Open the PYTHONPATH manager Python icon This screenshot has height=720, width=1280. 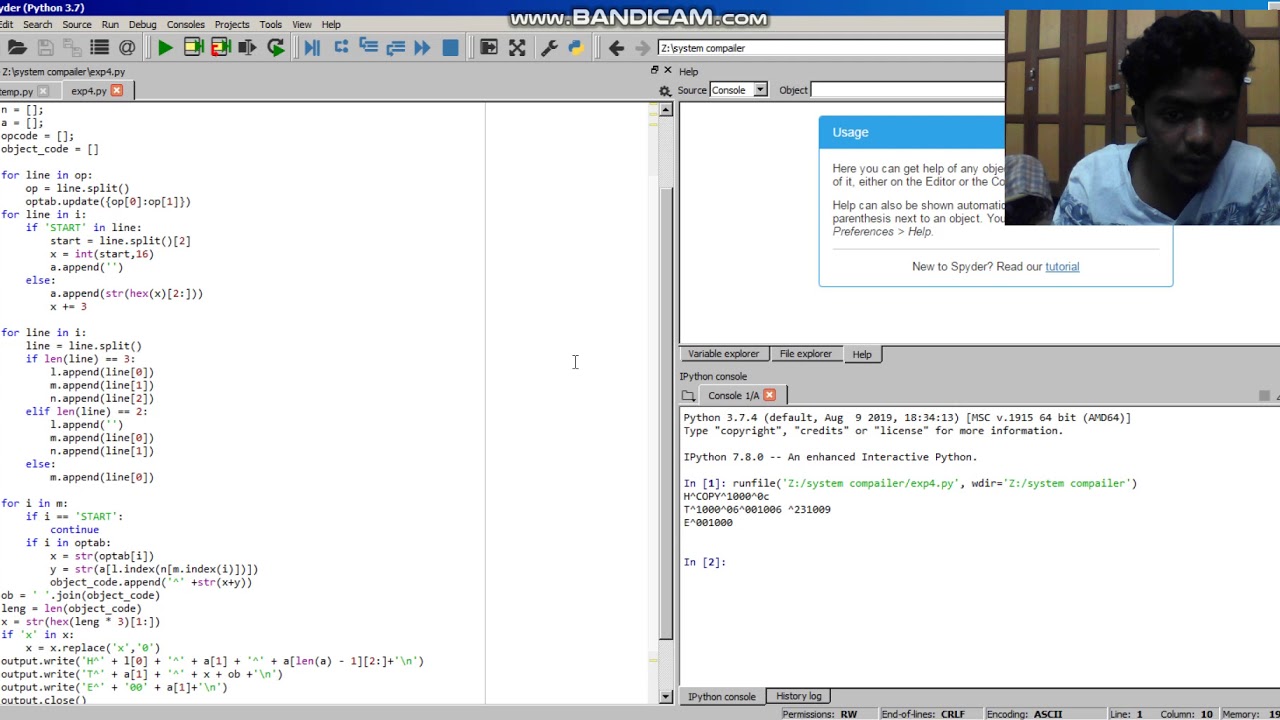click(576, 48)
